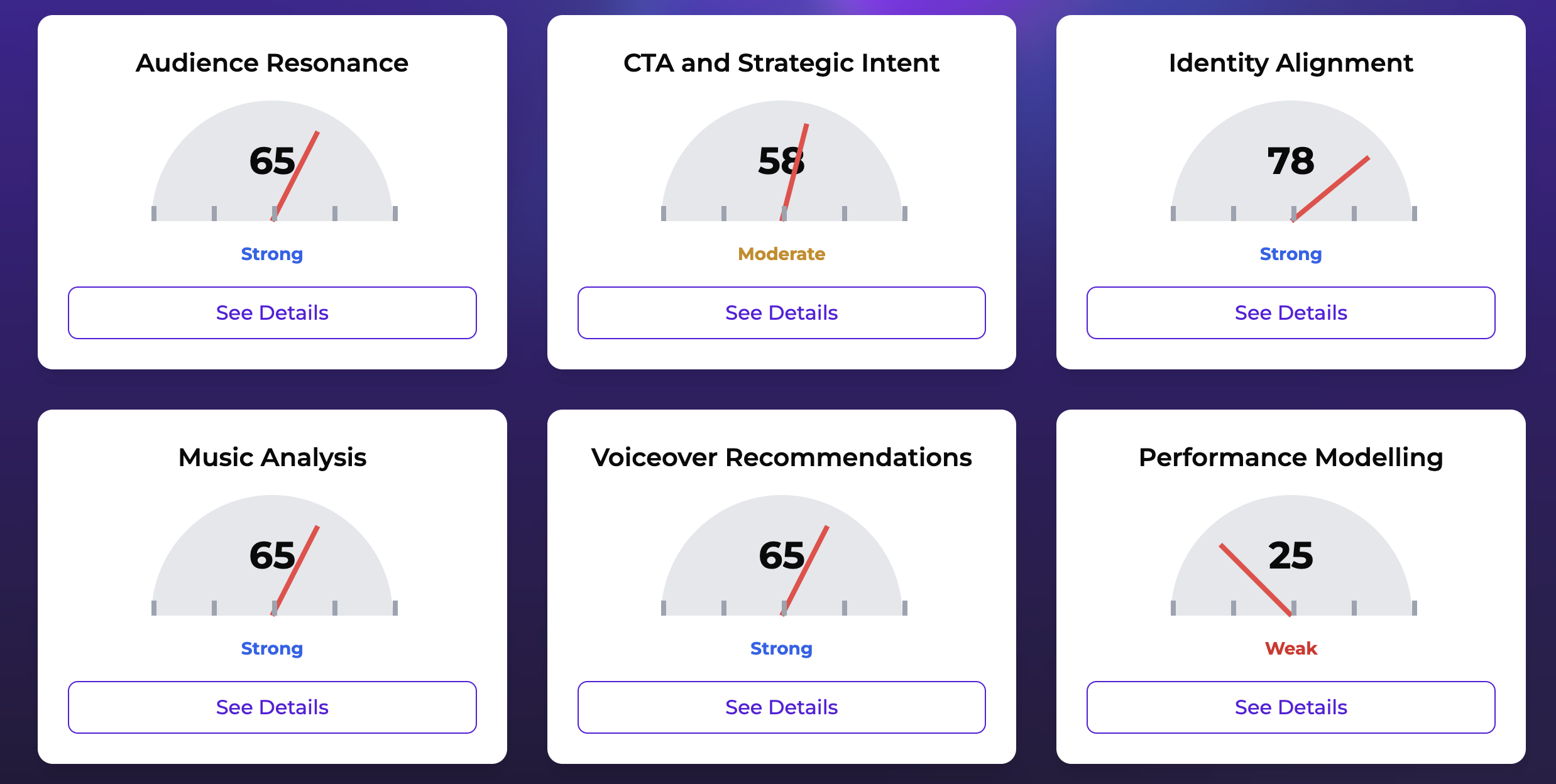This screenshot has width=1556, height=784.
Task: Click the red Weak rating label
Action: (x=1291, y=648)
